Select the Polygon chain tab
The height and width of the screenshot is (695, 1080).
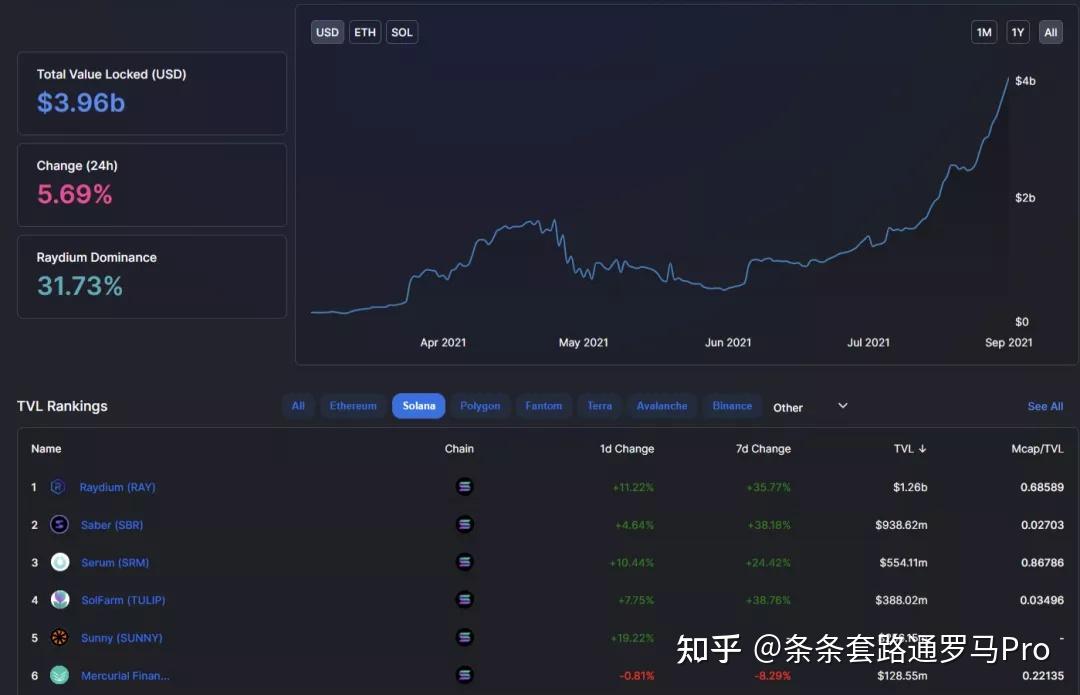coord(480,406)
